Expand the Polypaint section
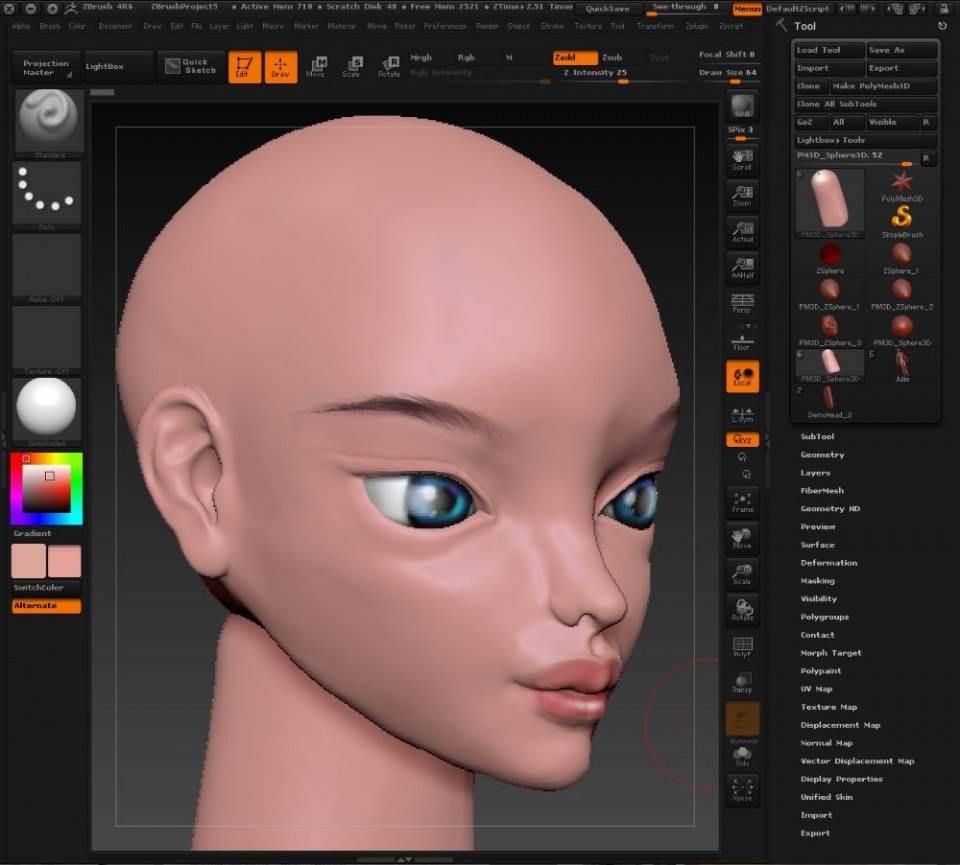This screenshot has height=865, width=960. click(x=820, y=670)
